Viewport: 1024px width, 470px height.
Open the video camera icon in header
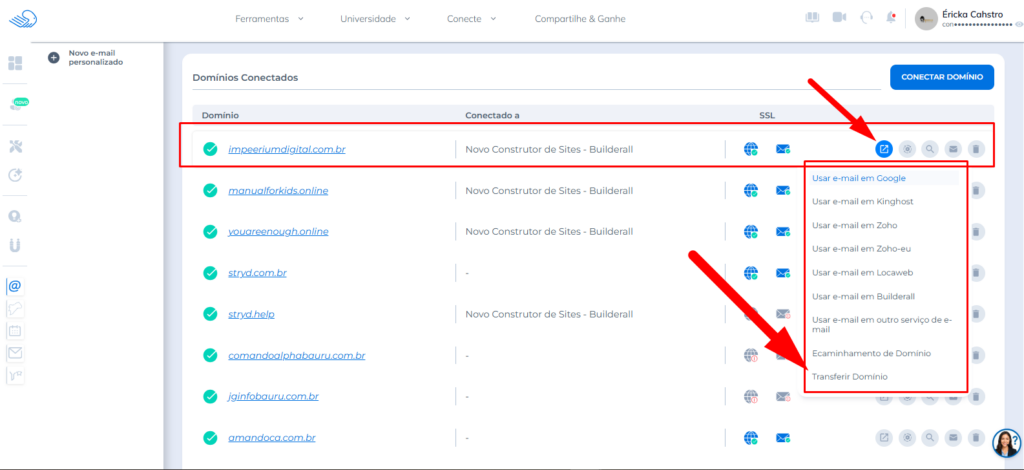pos(839,18)
